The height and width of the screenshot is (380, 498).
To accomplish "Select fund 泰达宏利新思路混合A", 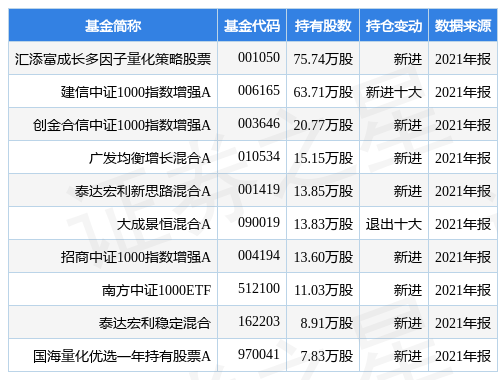I will pos(143,191).
